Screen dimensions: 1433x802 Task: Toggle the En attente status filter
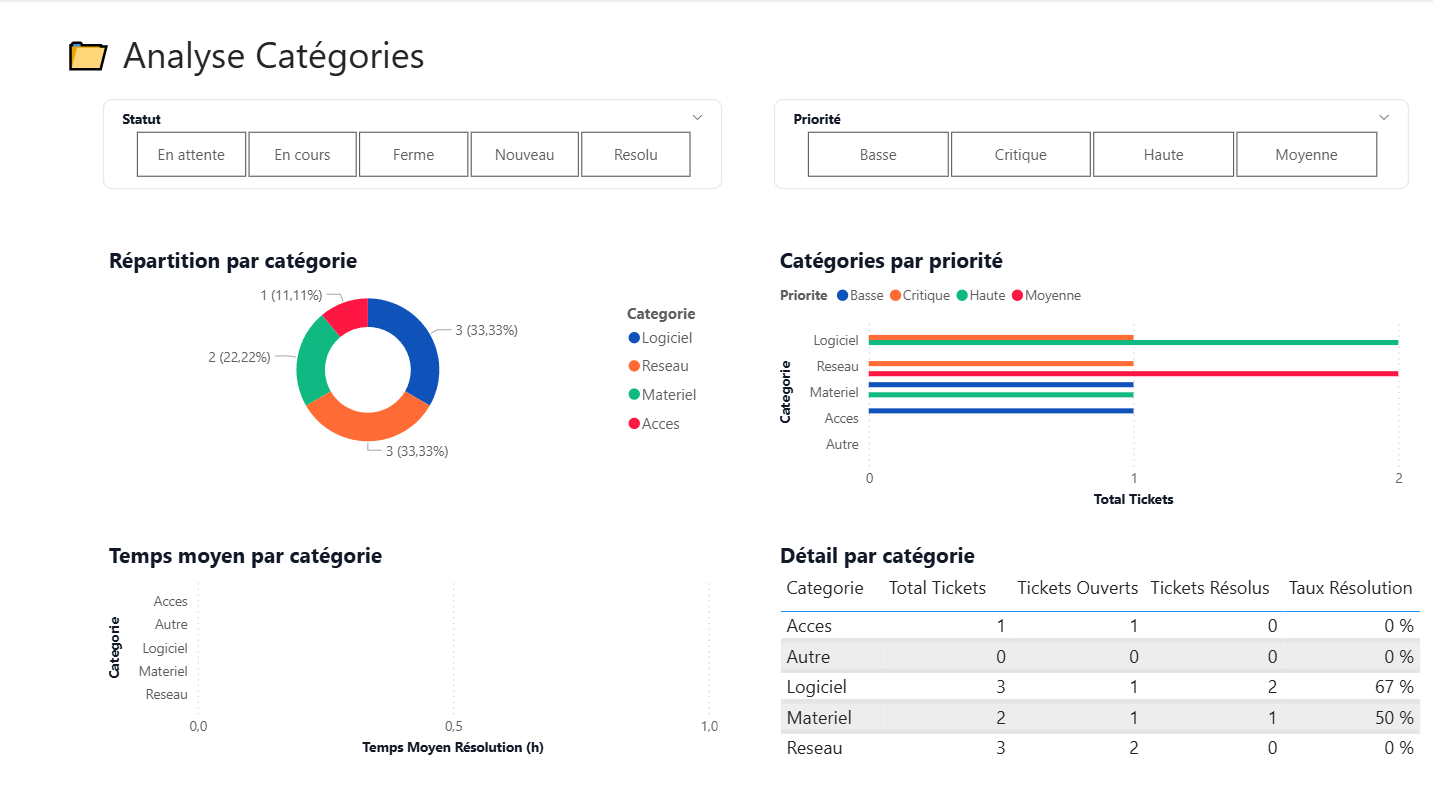(191, 155)
